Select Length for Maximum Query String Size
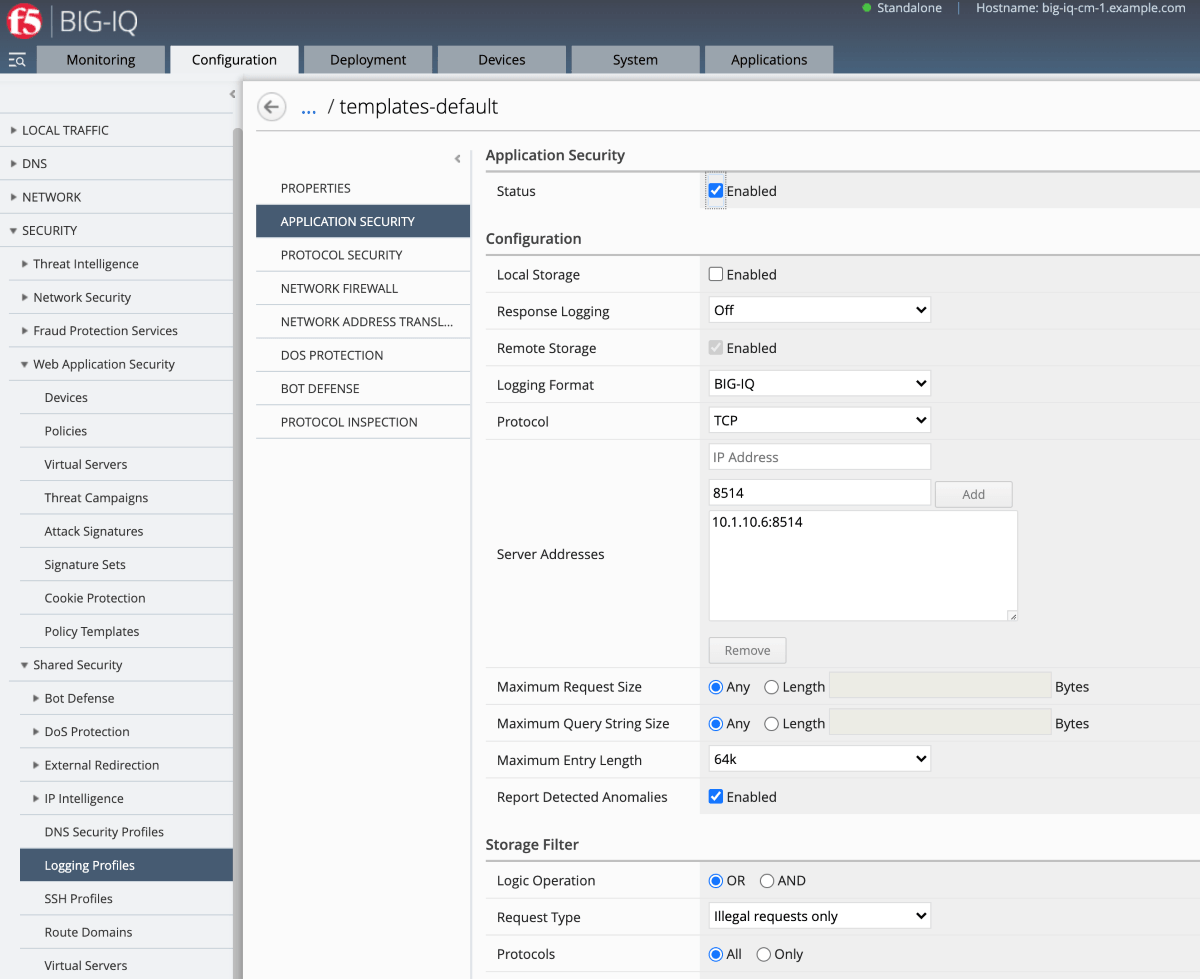The height and width of the screenshot is (979, 1200). pyautogui.click(x=771, y=724)
